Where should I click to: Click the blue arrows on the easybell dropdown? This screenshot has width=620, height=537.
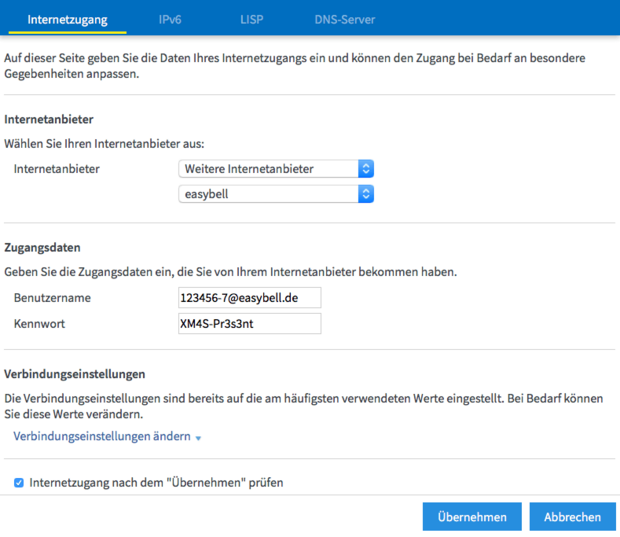pyautogui.click(x=366, y=194)
